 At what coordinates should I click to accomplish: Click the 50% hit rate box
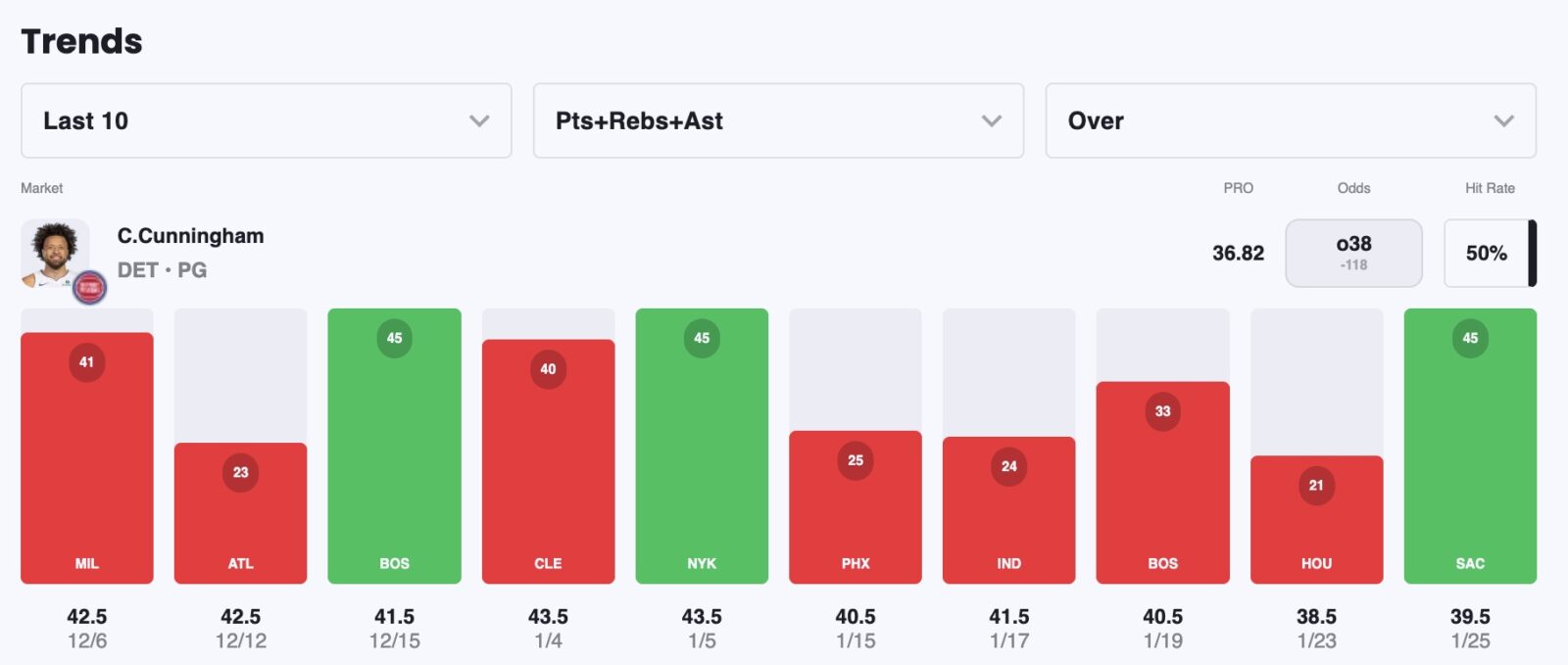[1487, 253]
